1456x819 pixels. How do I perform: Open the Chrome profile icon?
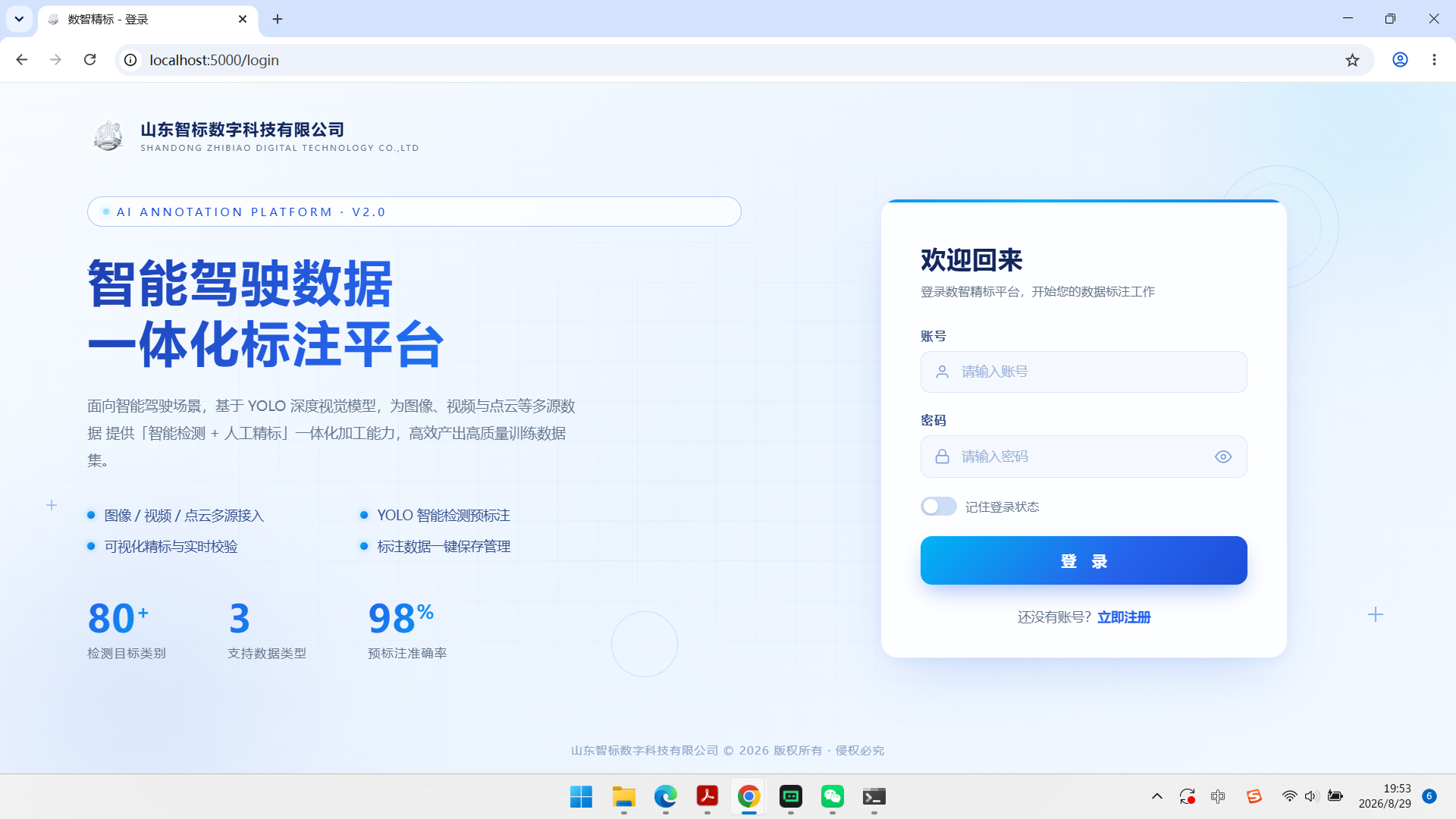coord(1400,60)
